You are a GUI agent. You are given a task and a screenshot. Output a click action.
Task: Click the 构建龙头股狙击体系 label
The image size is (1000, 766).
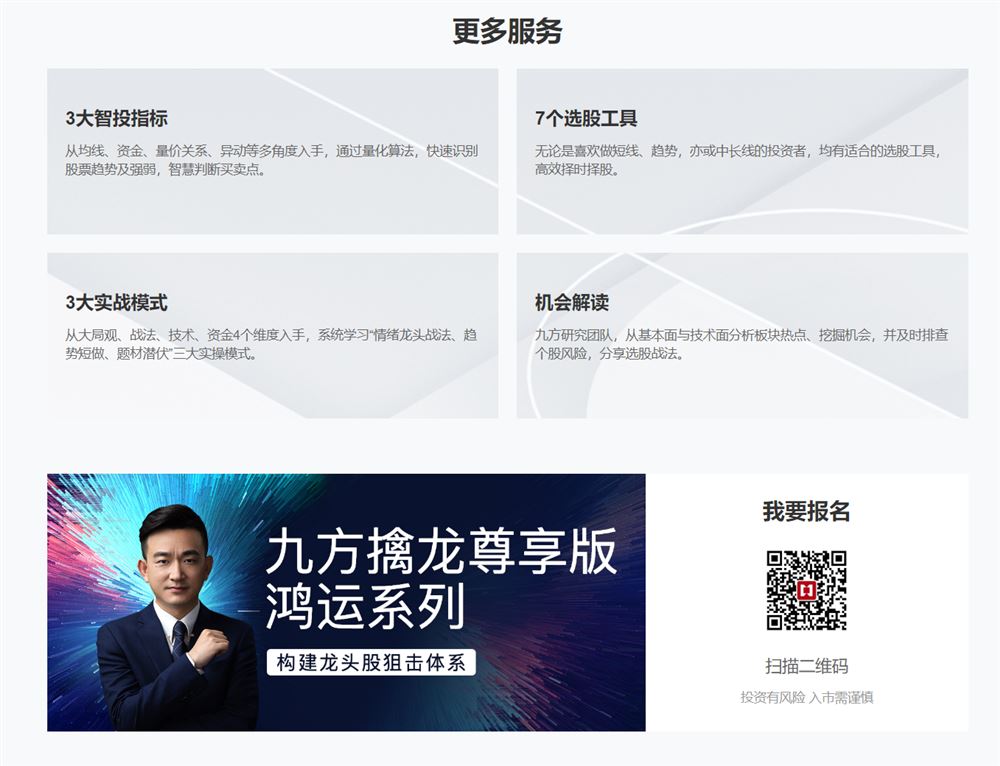pos(371,663)
